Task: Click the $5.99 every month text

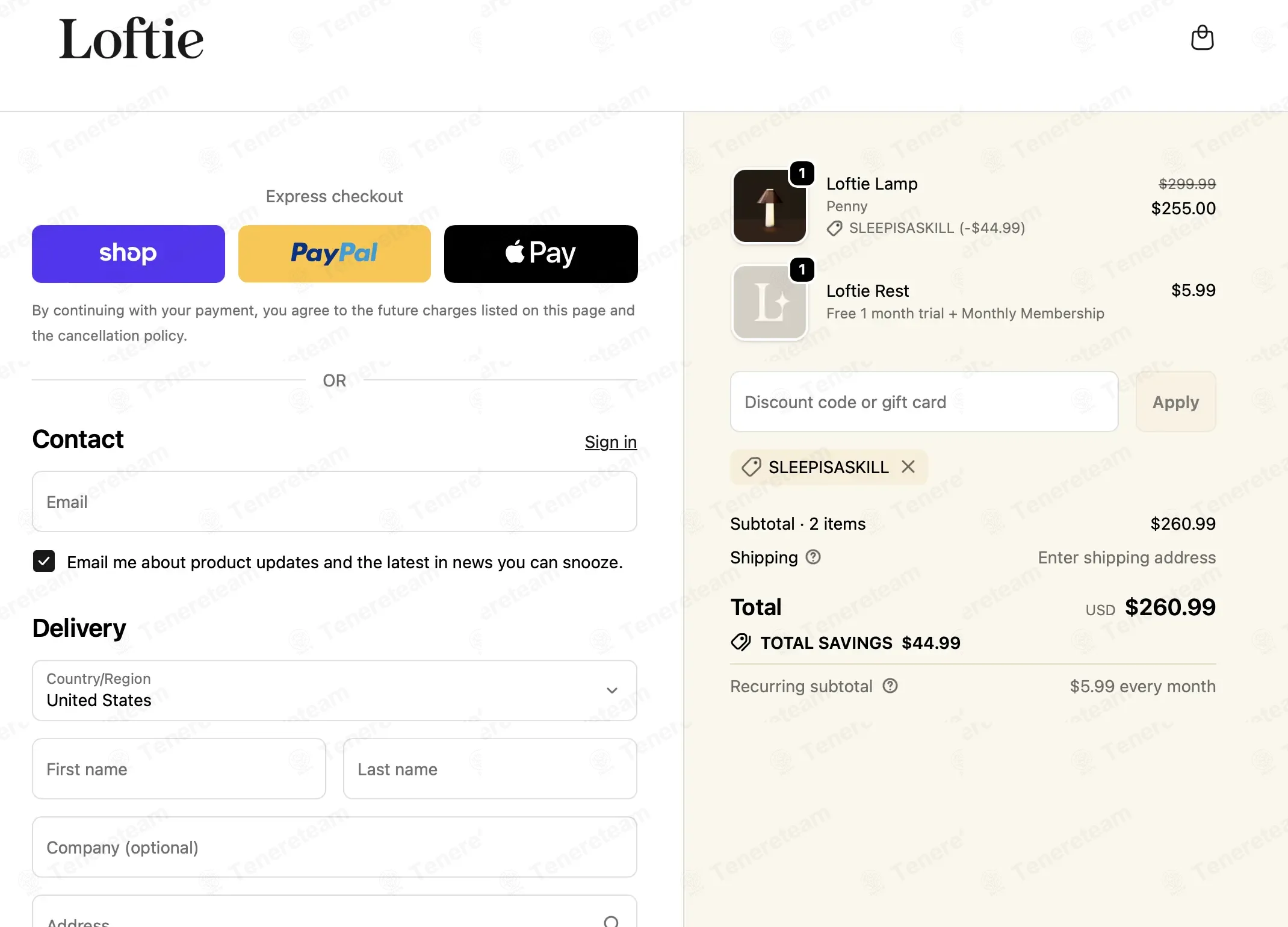Action: click(x=1143, y=686)
